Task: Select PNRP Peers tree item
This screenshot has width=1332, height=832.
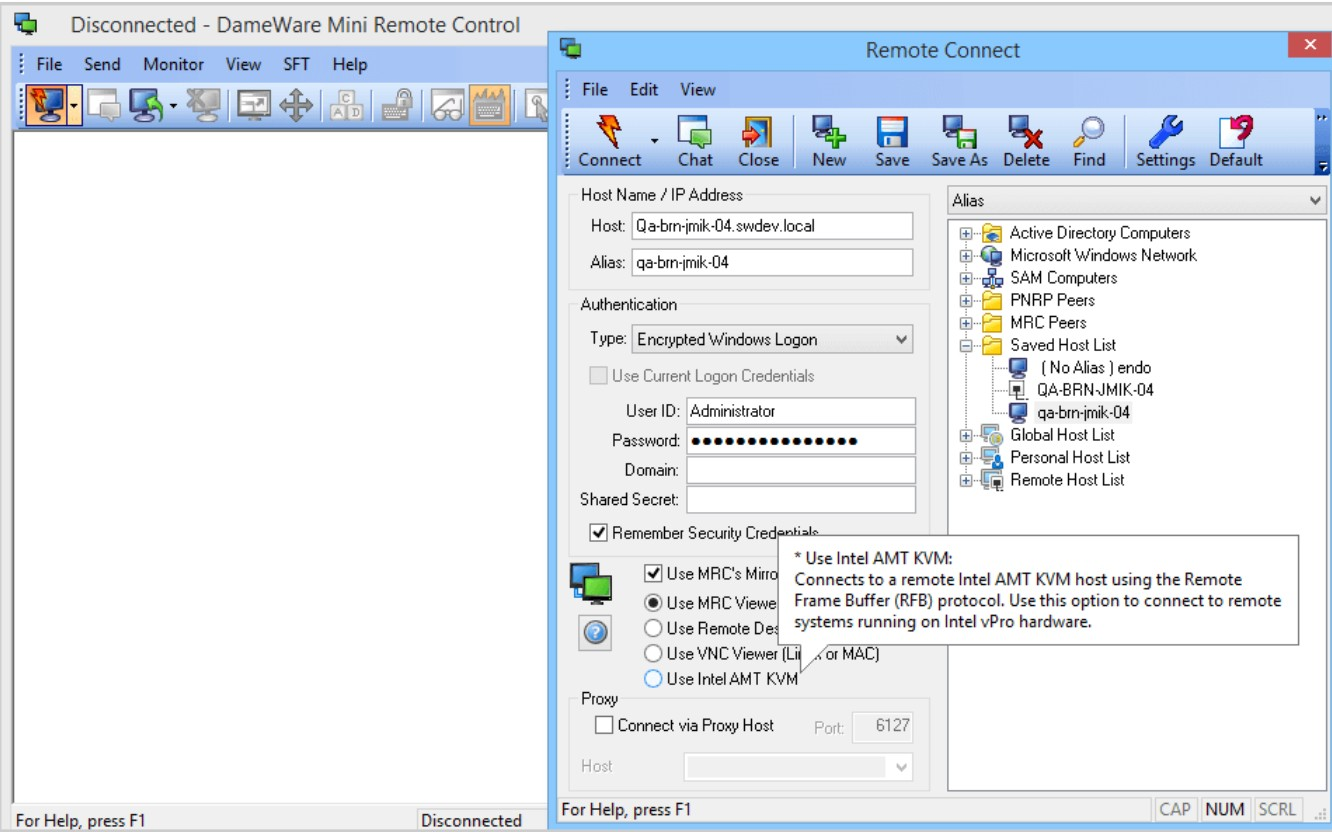Action: pyautogui.click(x=1052, y=300)
